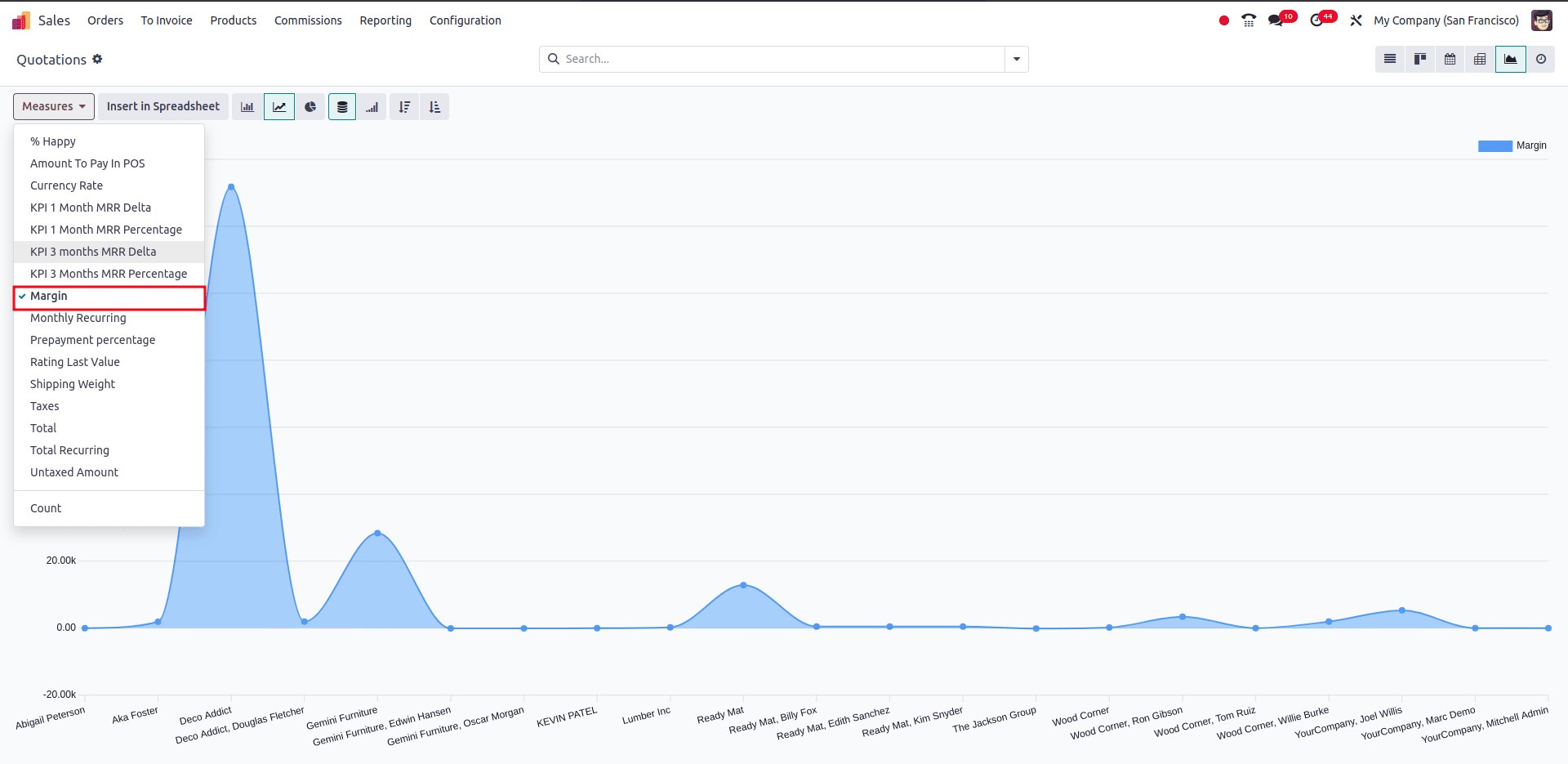Open the company switcher My Company
The width and height of the screenshot is (1568, 764).
(x=1445, y=20)
